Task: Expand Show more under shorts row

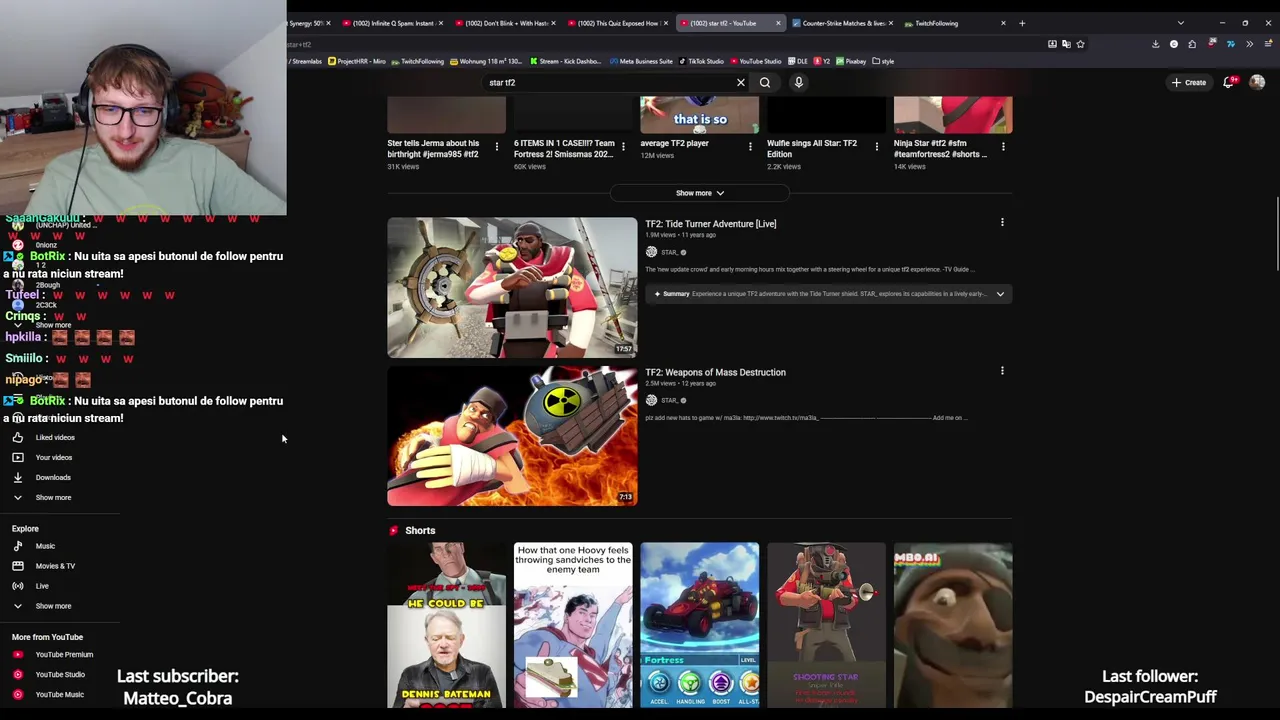Action: [699, 193]
